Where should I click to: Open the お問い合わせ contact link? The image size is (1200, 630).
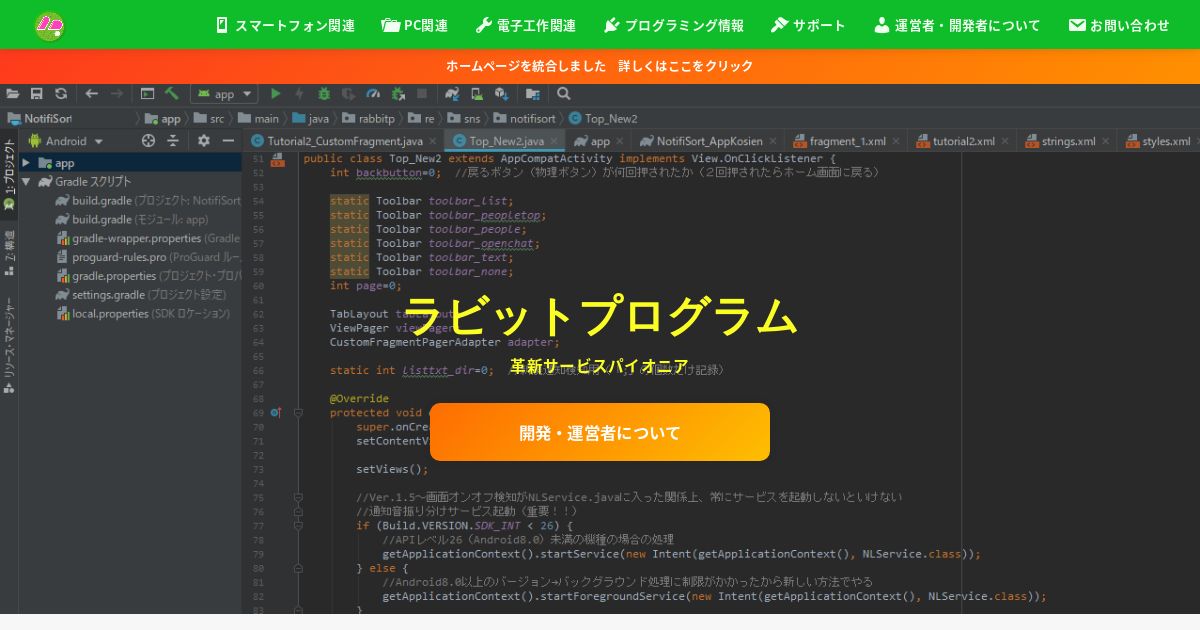point(1119,25)
